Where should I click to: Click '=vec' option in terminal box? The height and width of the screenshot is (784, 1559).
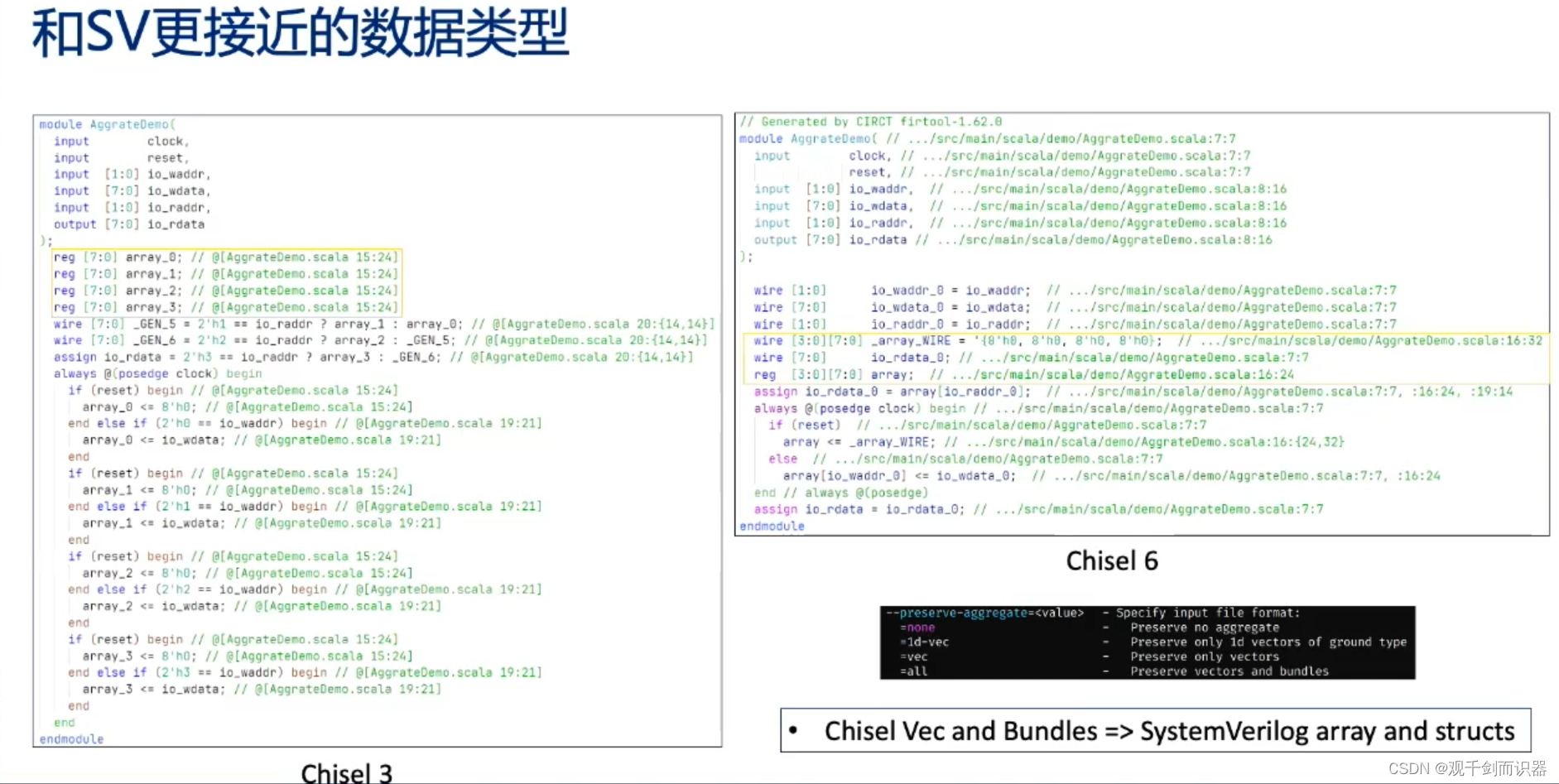(914, 657)
